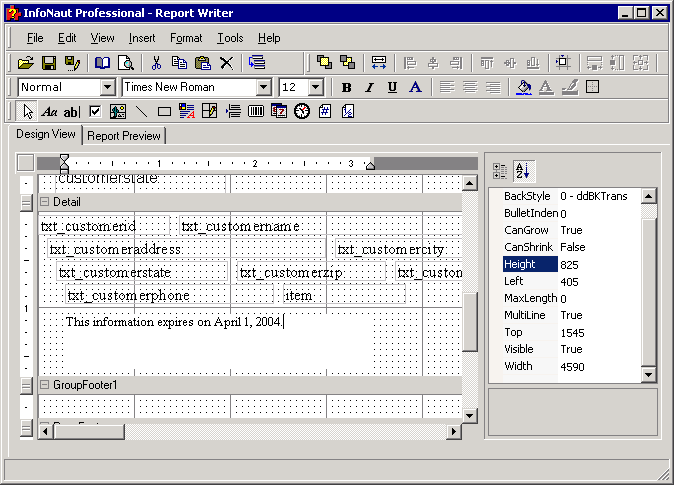This screenshot has width=674, height=485.
Task: Select the txt_customername field
Action: 240,226
